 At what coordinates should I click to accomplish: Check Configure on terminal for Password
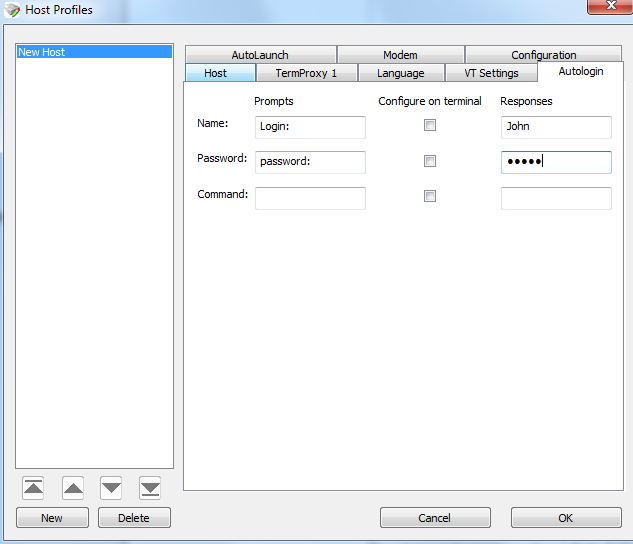pos(430,161)
